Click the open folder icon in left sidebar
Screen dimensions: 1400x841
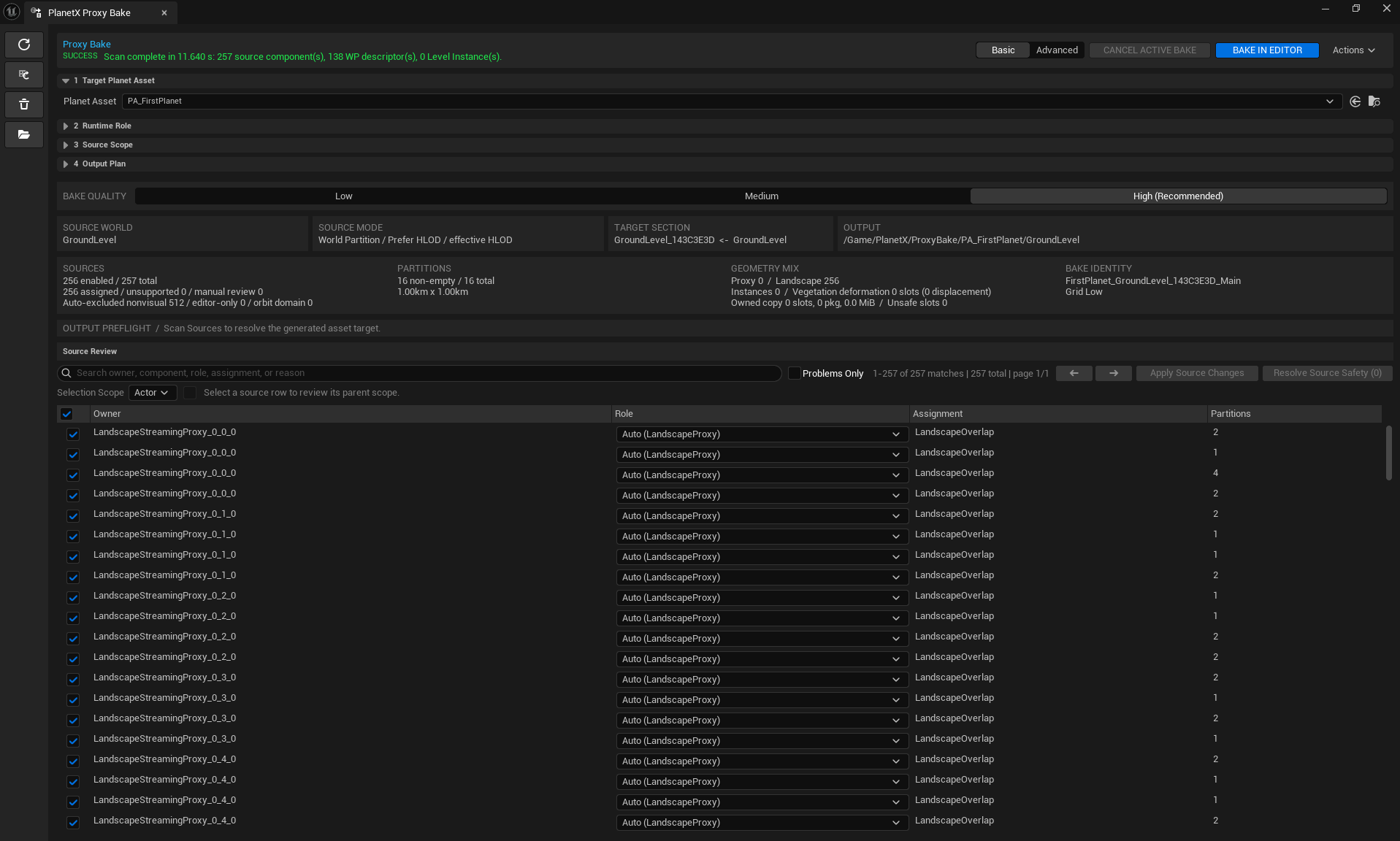[x=24, y=134]
